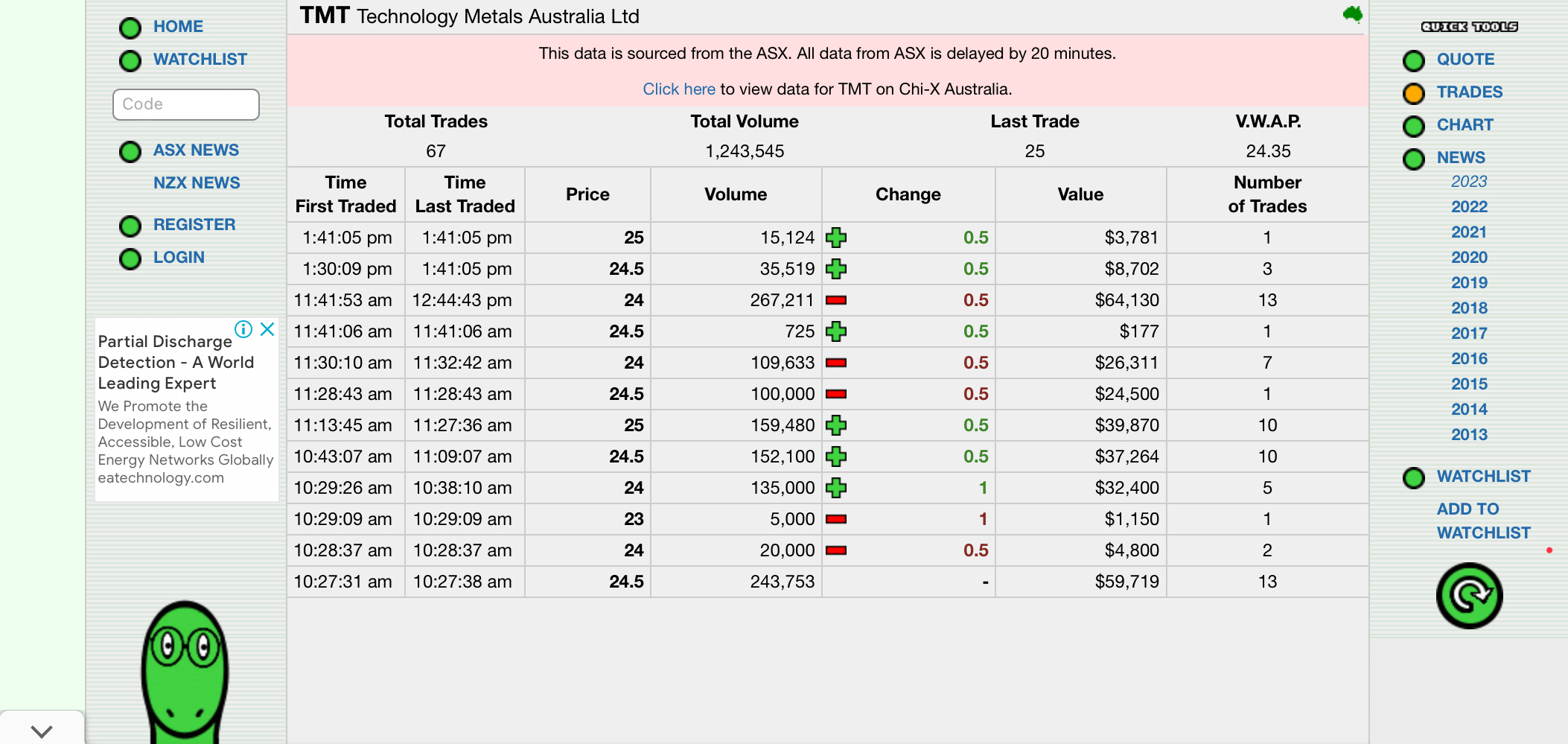Click the green plus icon in the 135,000 volume row
The image size is (1568, 744).
tap(836, 488)
